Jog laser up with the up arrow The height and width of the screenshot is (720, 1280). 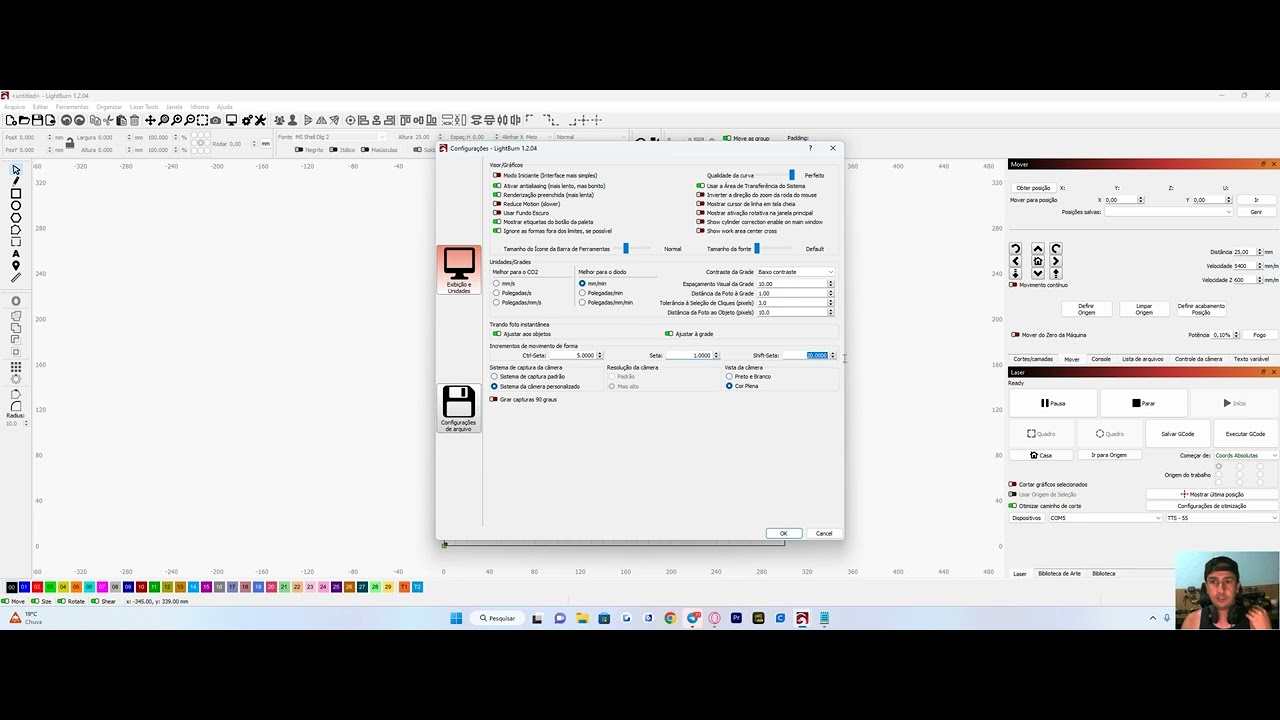coord(1038,249)
